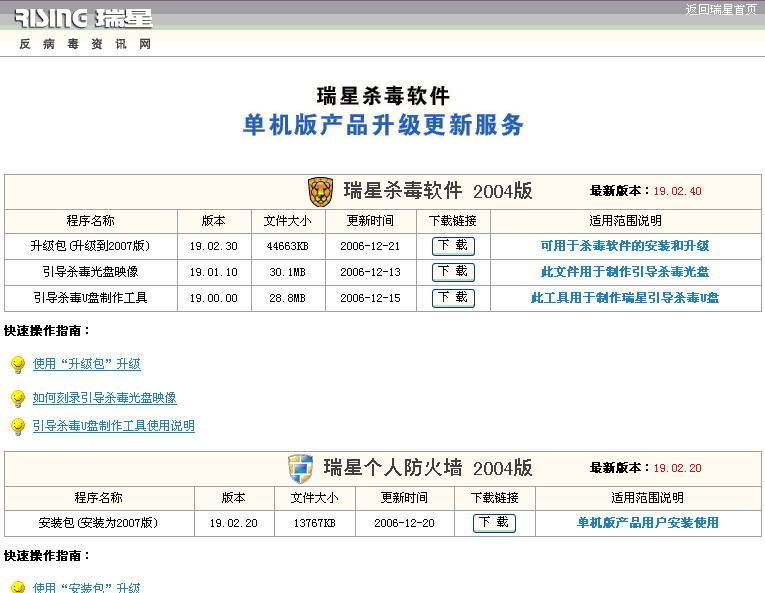Image resolution: width=765 pixels, height=593 pixels.
Task: Open link 此工具用于制作瑞星引导杀毒U盘
Action: pos(625,298)
